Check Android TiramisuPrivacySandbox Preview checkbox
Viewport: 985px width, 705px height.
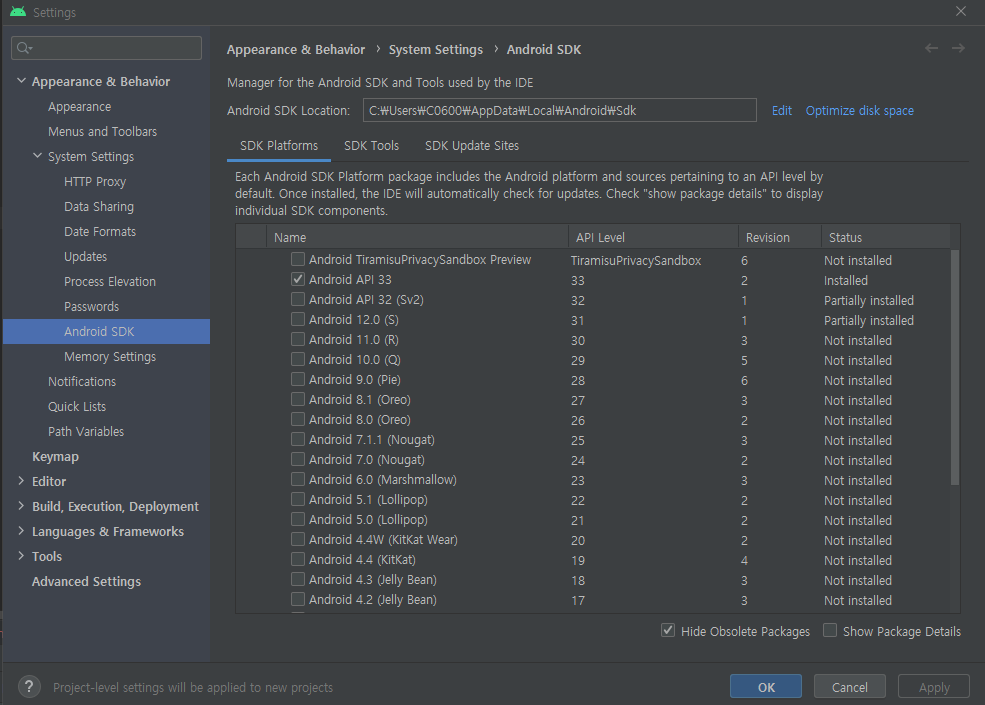[x=298, y=259]
